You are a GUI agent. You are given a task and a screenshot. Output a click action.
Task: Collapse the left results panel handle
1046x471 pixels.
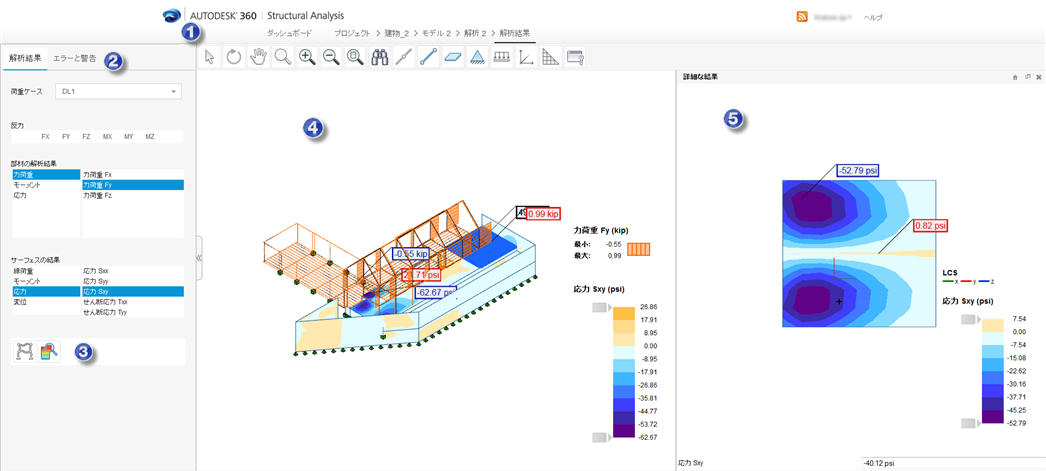coord(198,257)
